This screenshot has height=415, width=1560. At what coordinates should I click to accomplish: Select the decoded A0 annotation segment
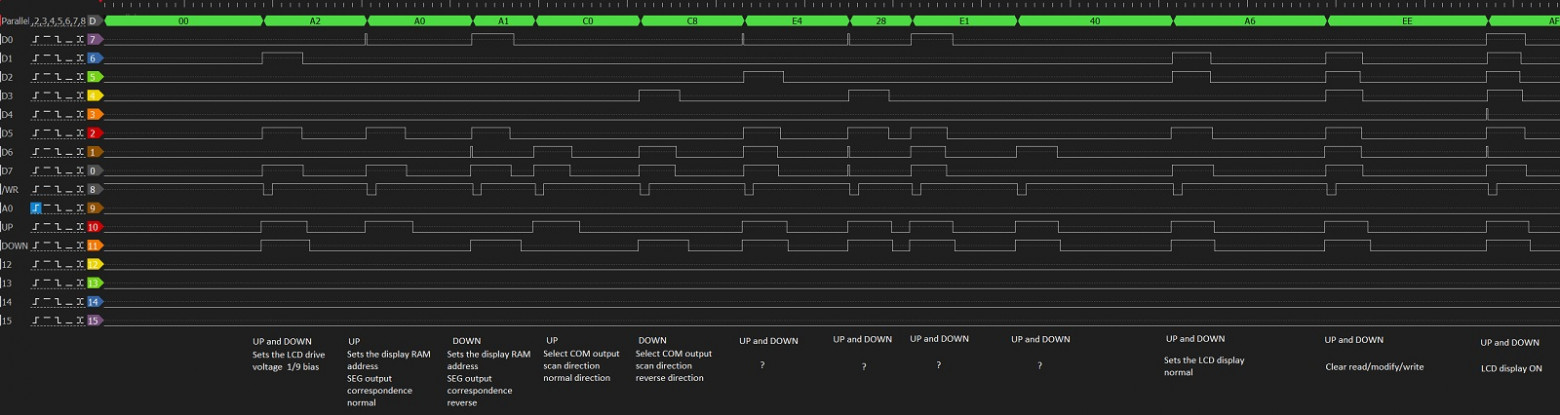[419, 20]
